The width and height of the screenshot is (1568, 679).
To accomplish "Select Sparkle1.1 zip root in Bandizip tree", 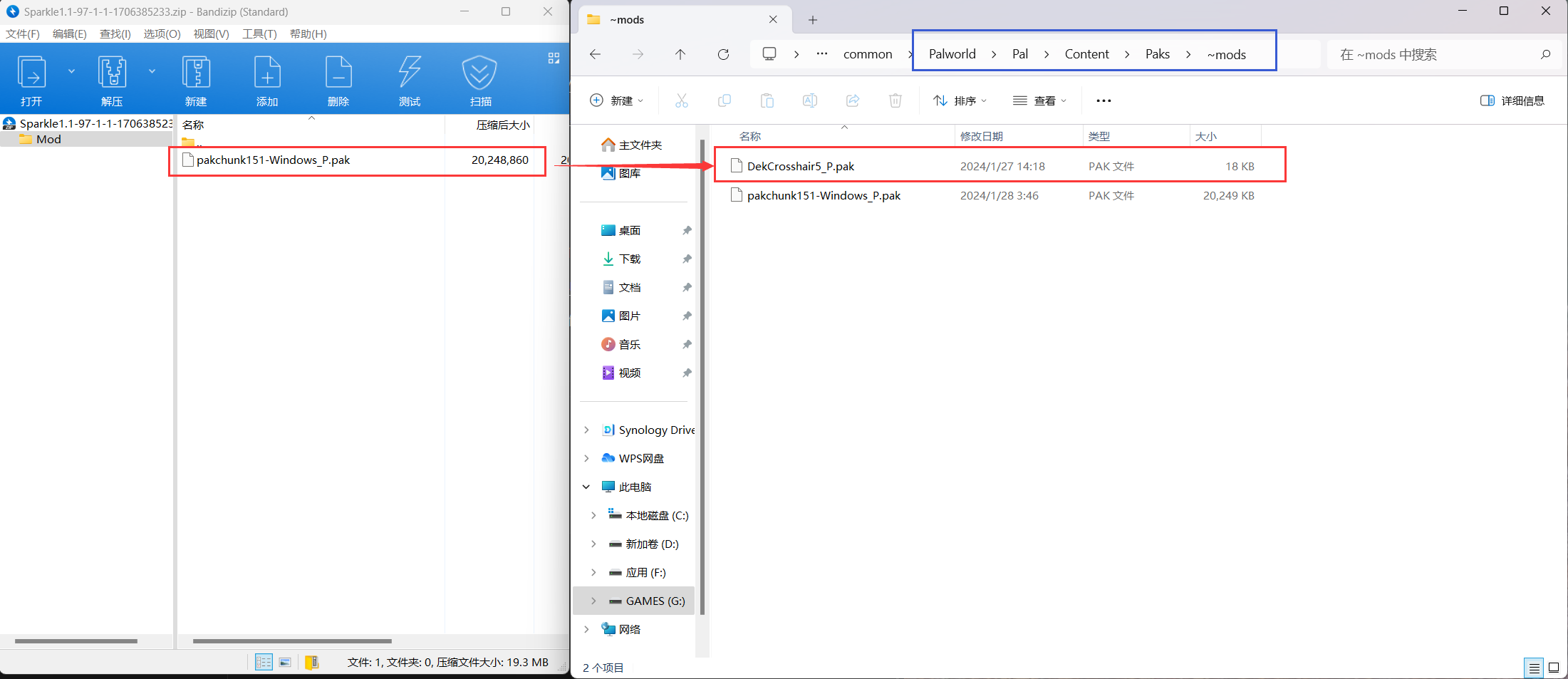I will click(87, 124).
